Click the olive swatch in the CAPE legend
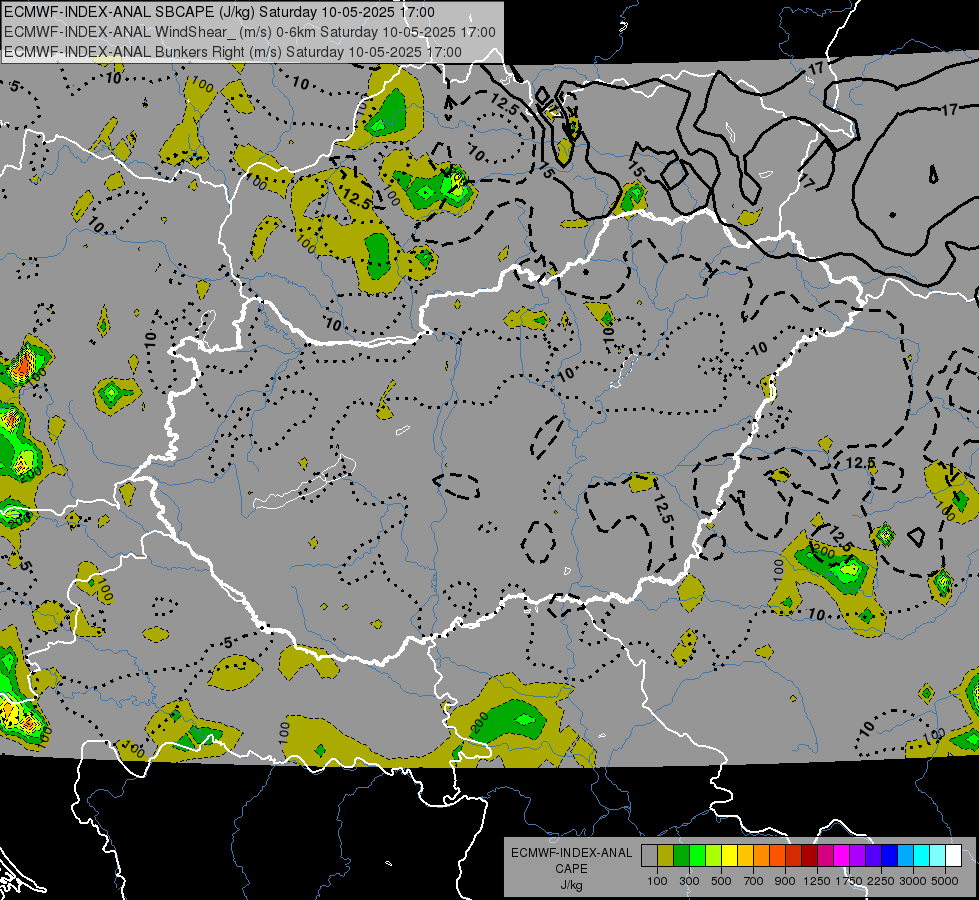979x900 pixels. tap(665, 856)
